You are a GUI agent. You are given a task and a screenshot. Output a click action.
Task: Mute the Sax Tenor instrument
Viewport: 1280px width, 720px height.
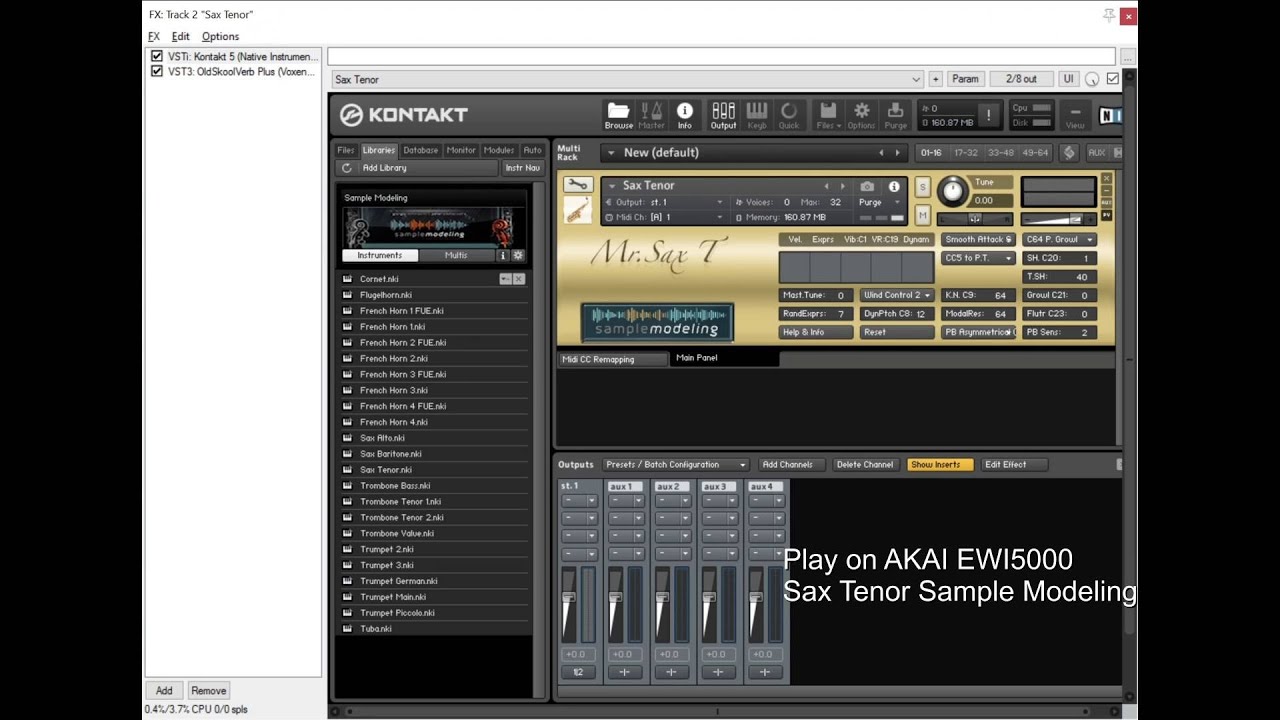[922, 214]
